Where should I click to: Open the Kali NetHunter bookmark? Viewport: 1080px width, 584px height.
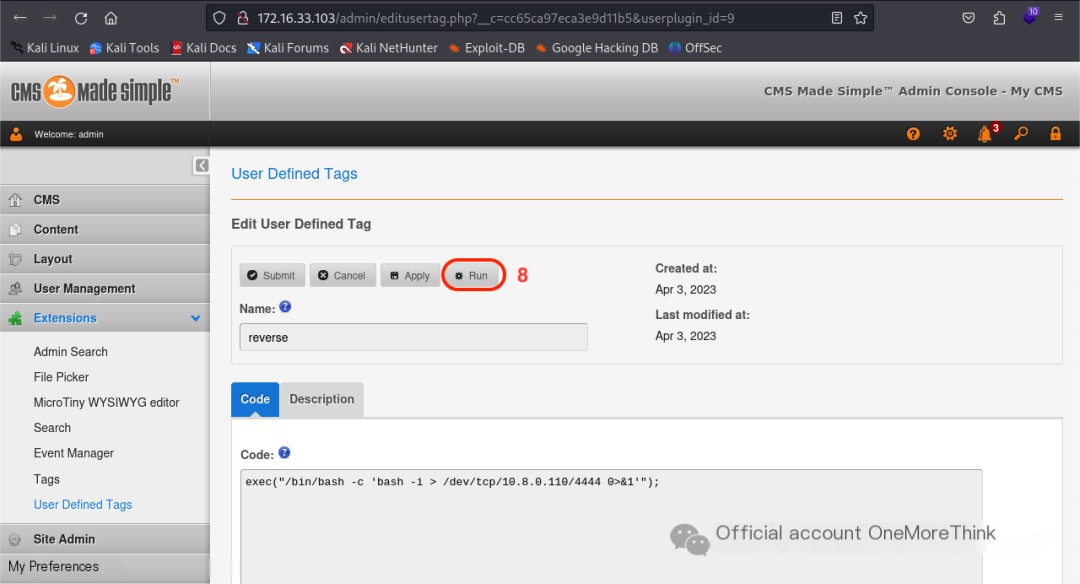click(388, 48)
